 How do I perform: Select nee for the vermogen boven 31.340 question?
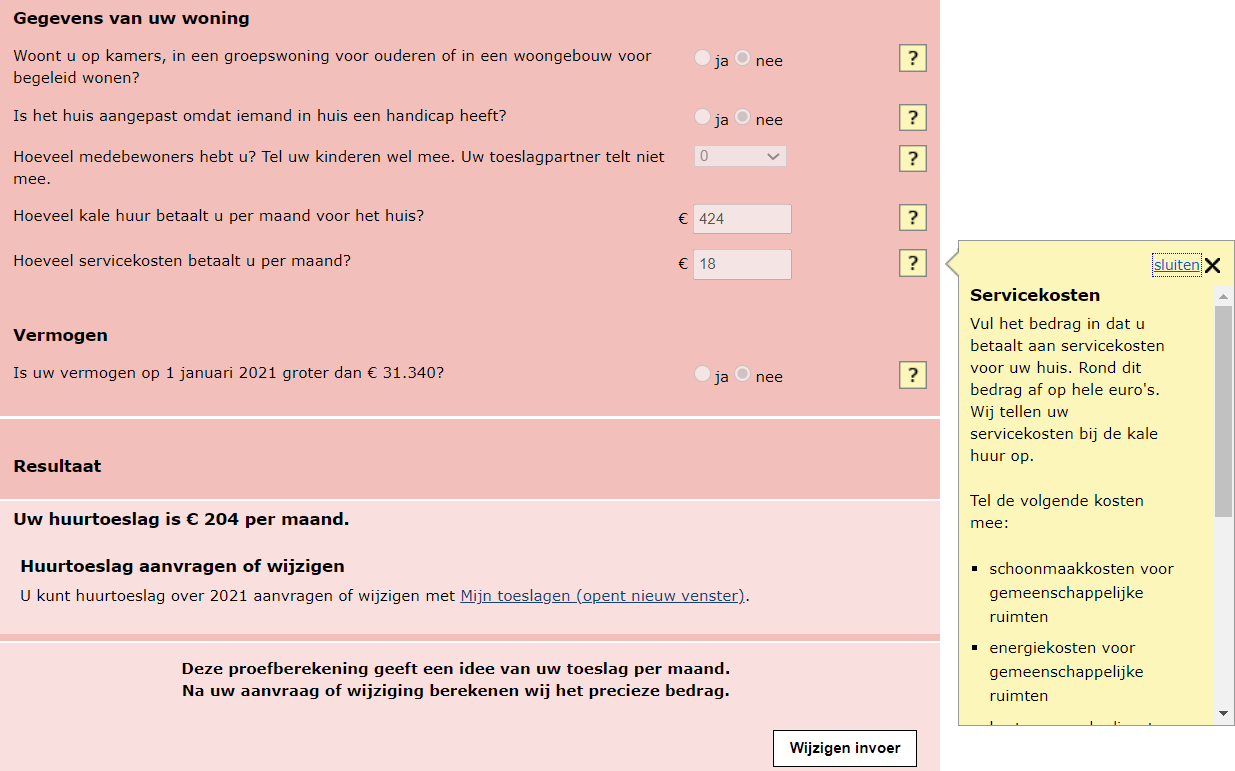[742, 374]
